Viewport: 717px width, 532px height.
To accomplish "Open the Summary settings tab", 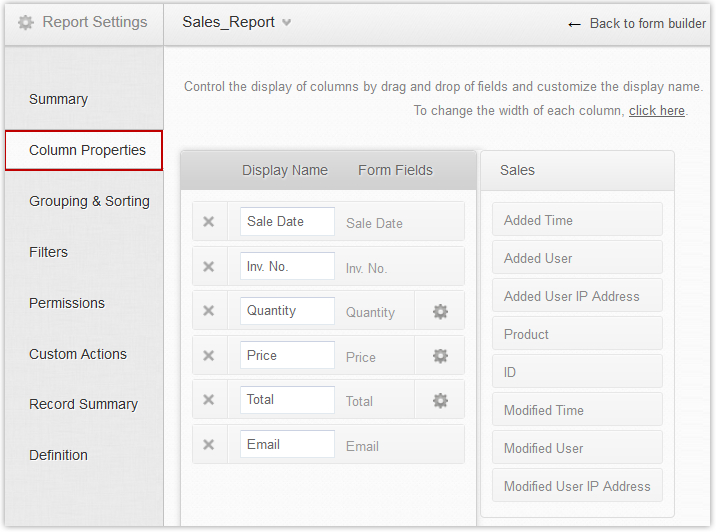I will (58, 99).
